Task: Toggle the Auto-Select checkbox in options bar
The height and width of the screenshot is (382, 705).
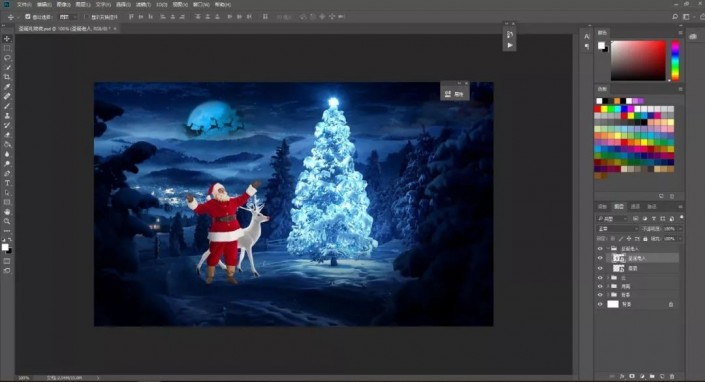Action: pos(28,17)
